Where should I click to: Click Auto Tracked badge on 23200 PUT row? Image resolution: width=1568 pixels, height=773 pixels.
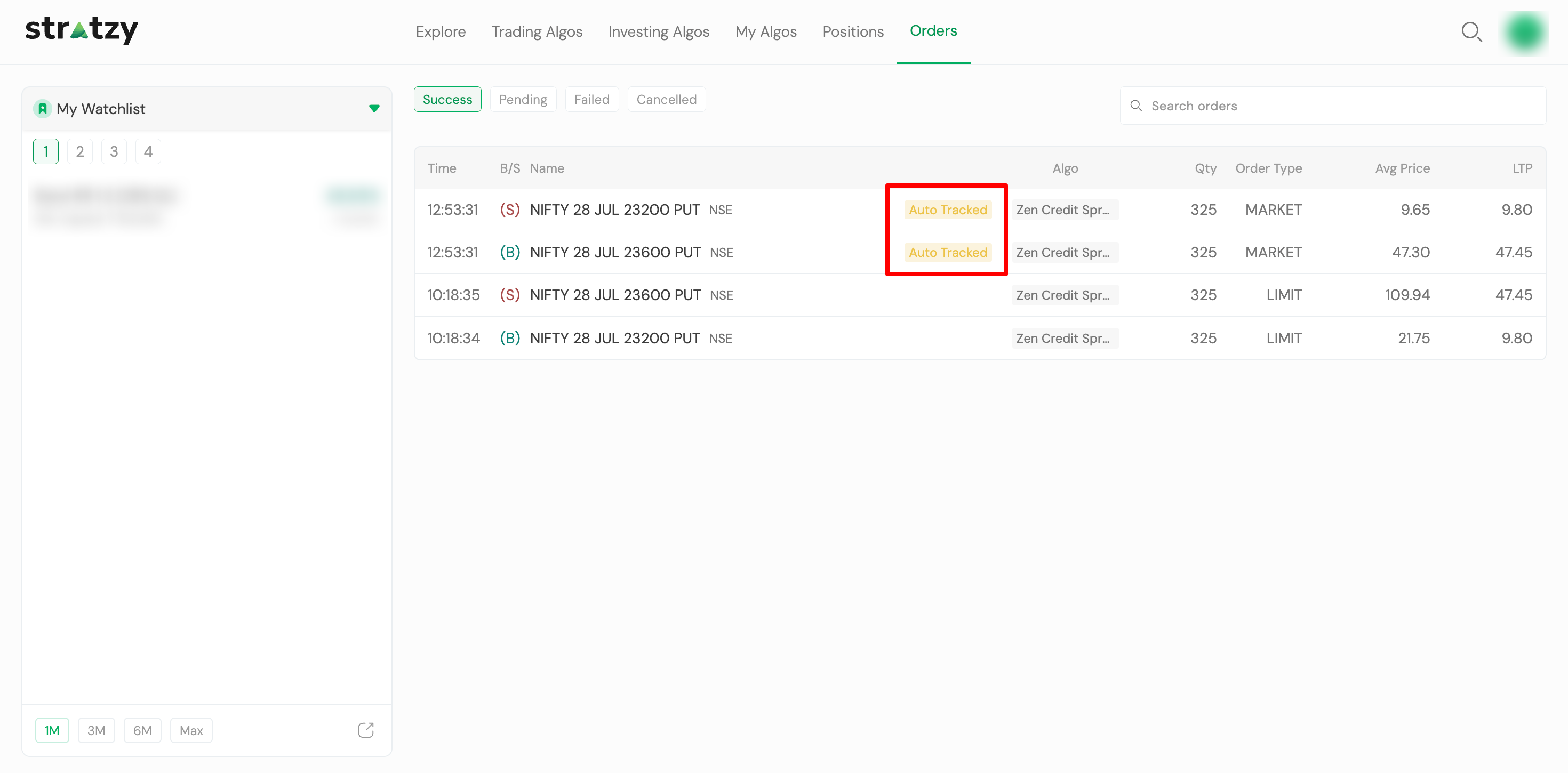tap(948, 210)
